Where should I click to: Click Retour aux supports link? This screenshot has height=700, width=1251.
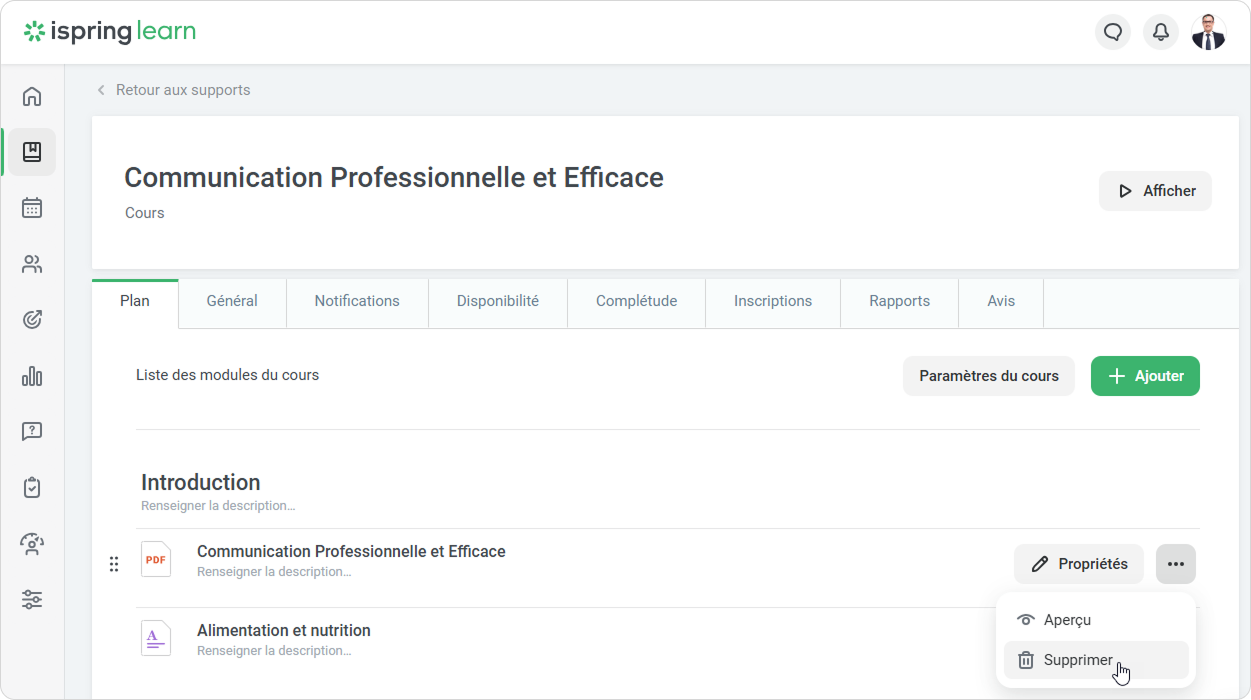(x=182, y=90)
